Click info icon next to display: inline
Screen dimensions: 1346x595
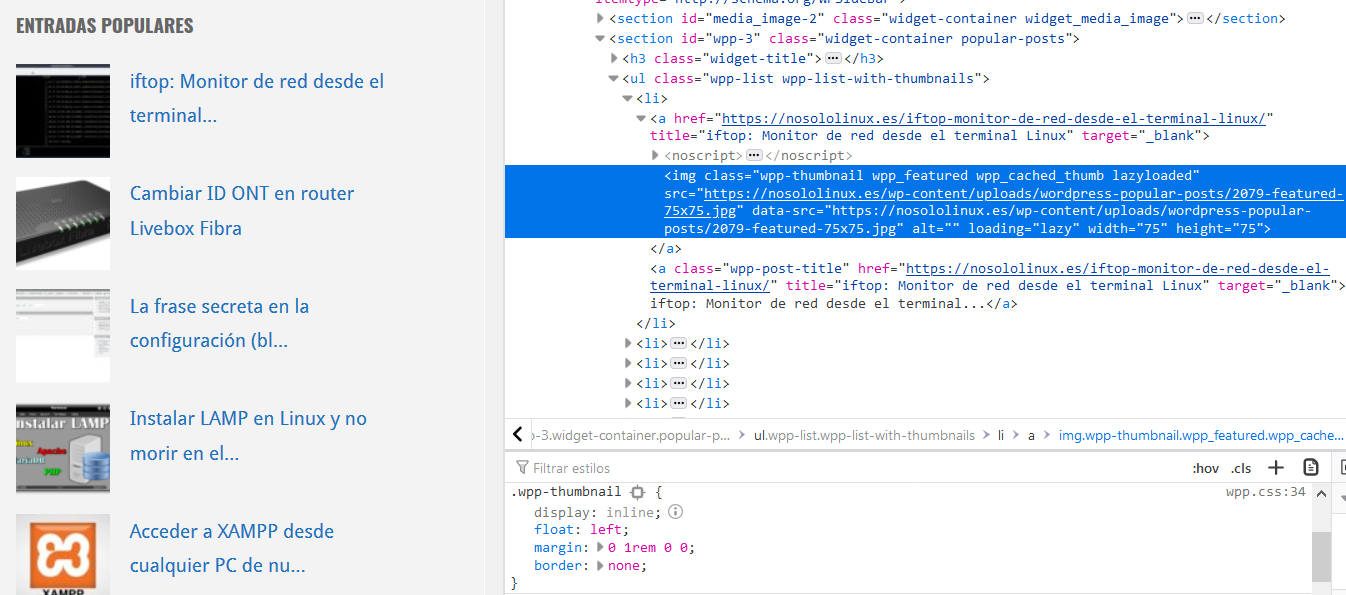click(675, 512)
